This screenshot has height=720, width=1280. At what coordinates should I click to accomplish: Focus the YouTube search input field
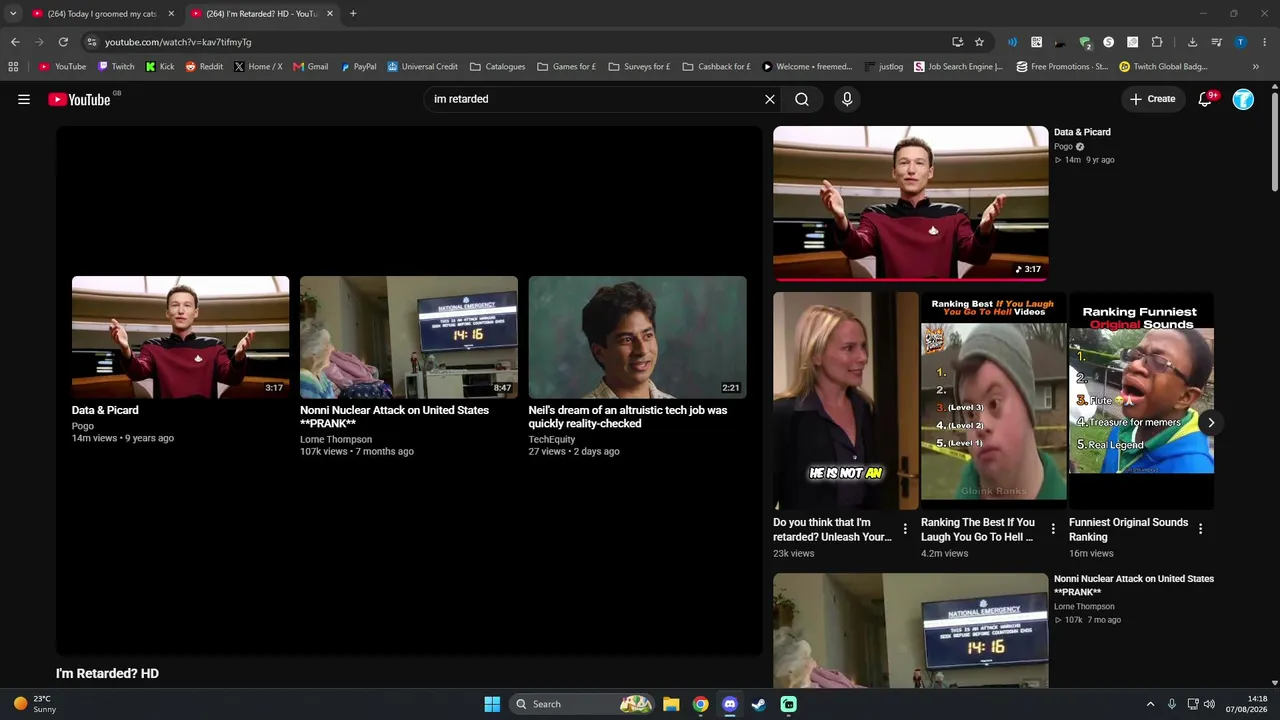coord(592,99)
